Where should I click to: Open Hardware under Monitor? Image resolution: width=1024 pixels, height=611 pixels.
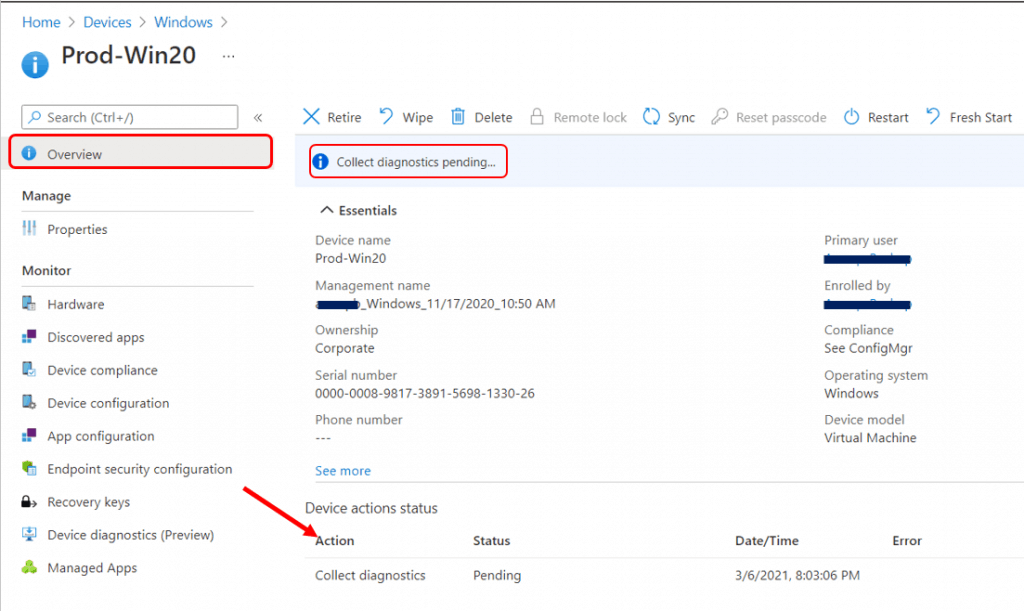pos(76,304)
